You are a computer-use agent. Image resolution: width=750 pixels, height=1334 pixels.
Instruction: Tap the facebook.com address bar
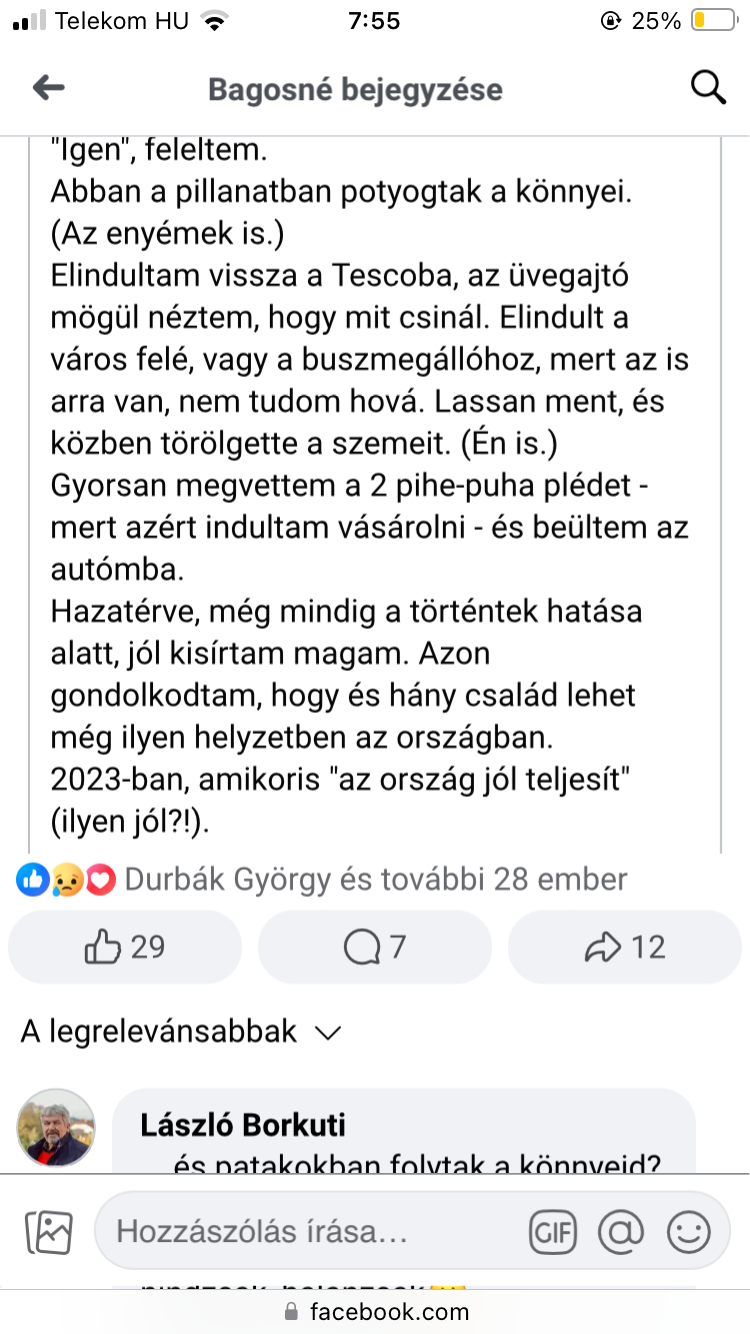click(x=375, y=1312)
